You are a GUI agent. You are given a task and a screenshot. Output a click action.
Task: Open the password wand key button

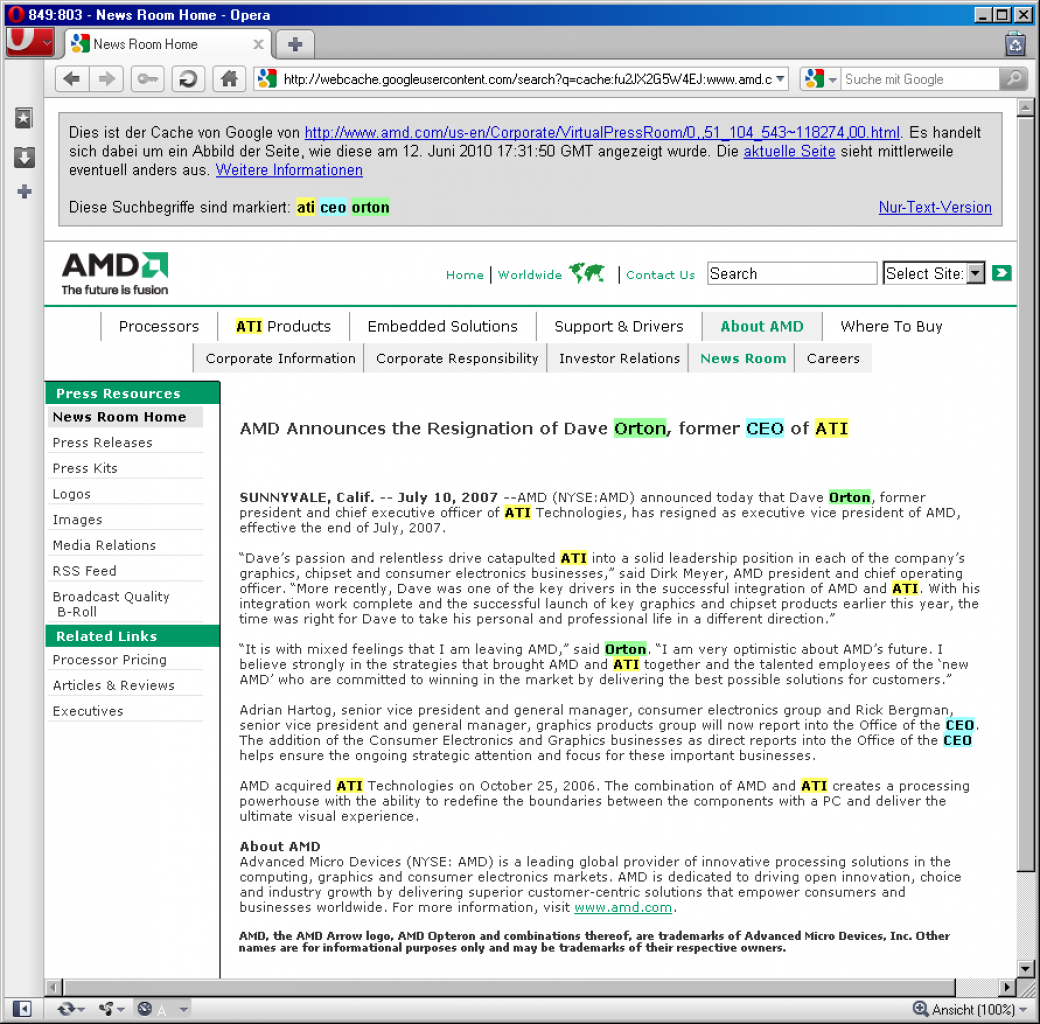tap(148, 79)
